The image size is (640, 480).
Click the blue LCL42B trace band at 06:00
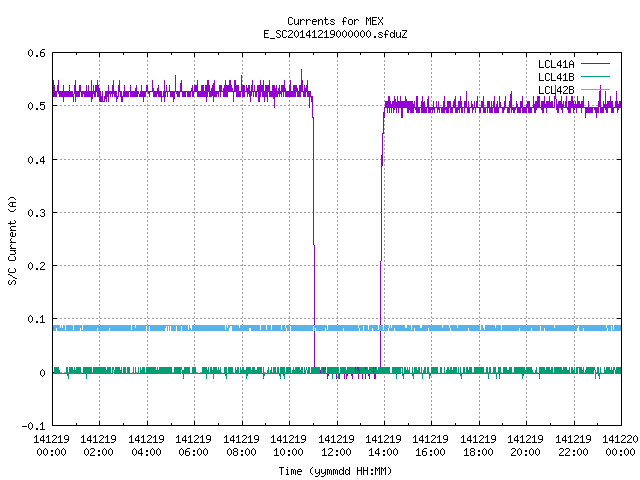194,328
